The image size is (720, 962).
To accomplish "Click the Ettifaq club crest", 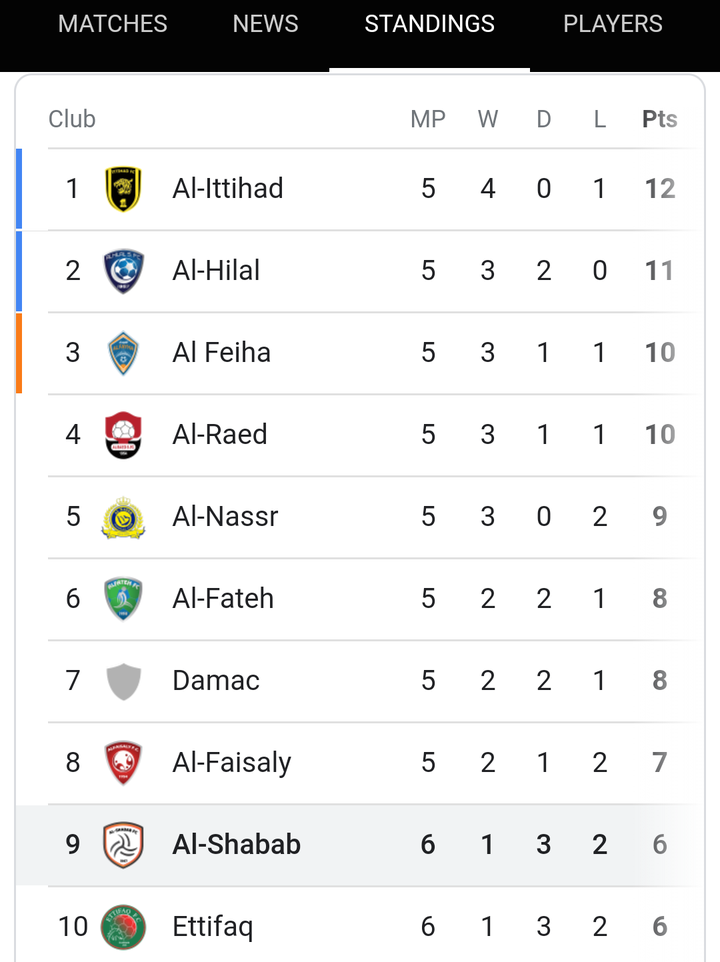I will point(123,927).
